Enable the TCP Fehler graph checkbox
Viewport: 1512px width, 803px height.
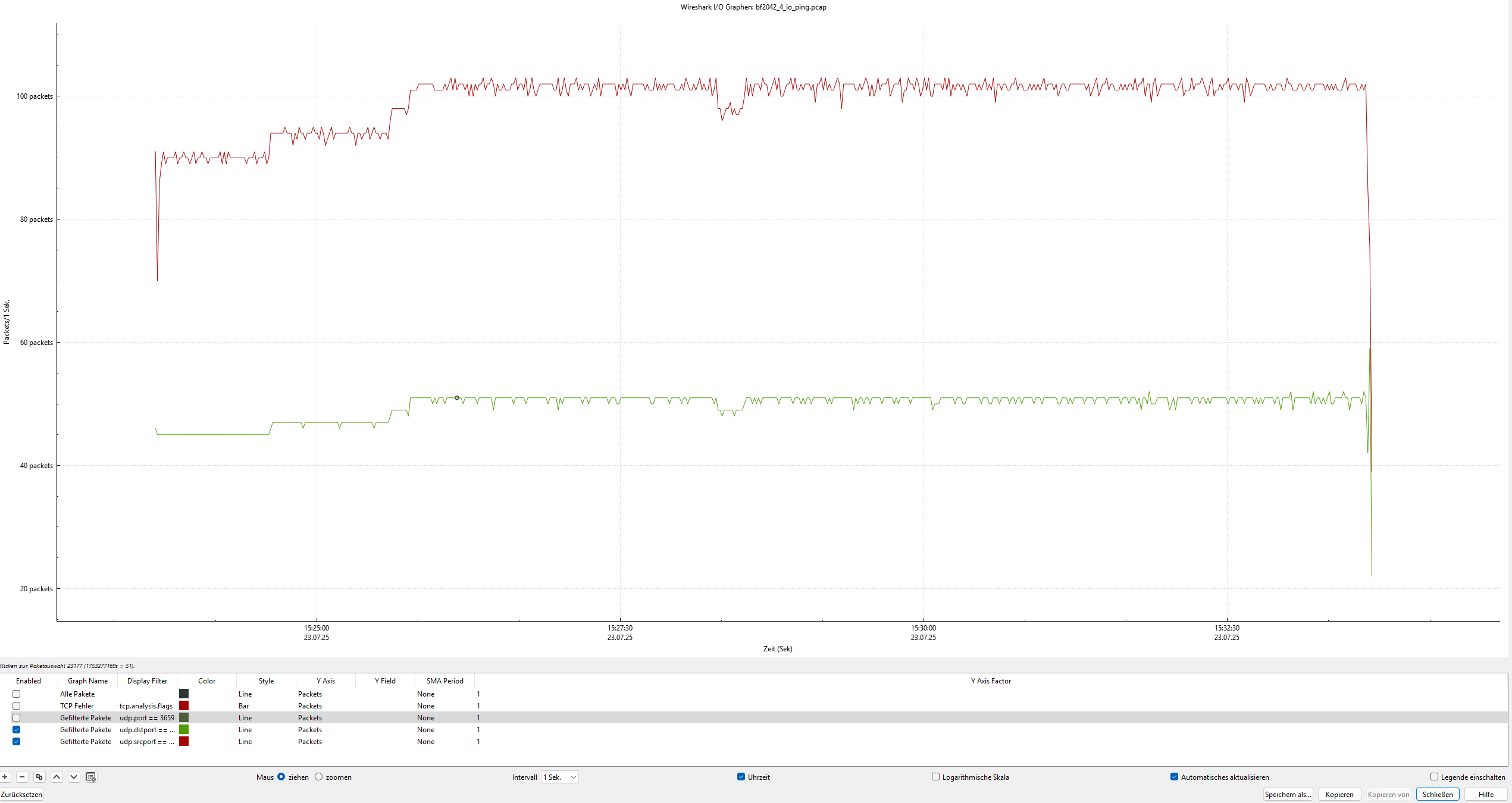(x=17, y=706)
